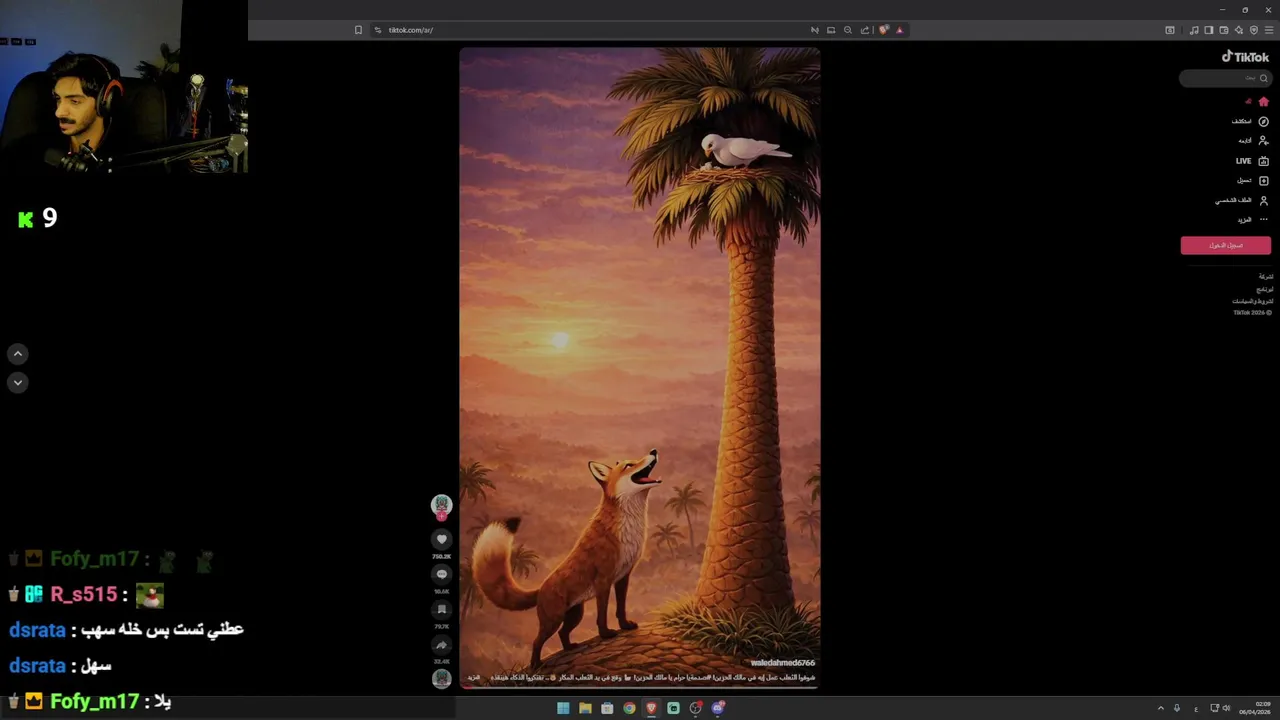Toggle the browser sidebar panel icon
This screenshot has height=720, width=1280.
1209,30
